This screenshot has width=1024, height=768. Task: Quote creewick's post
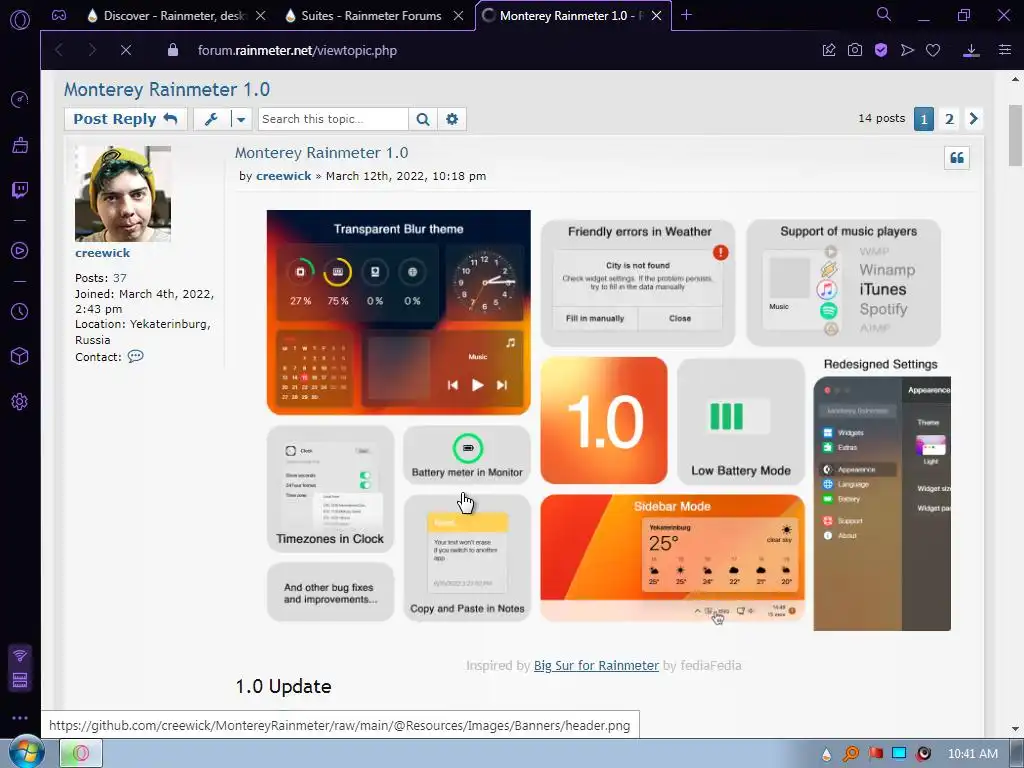[x=957, y=157]
